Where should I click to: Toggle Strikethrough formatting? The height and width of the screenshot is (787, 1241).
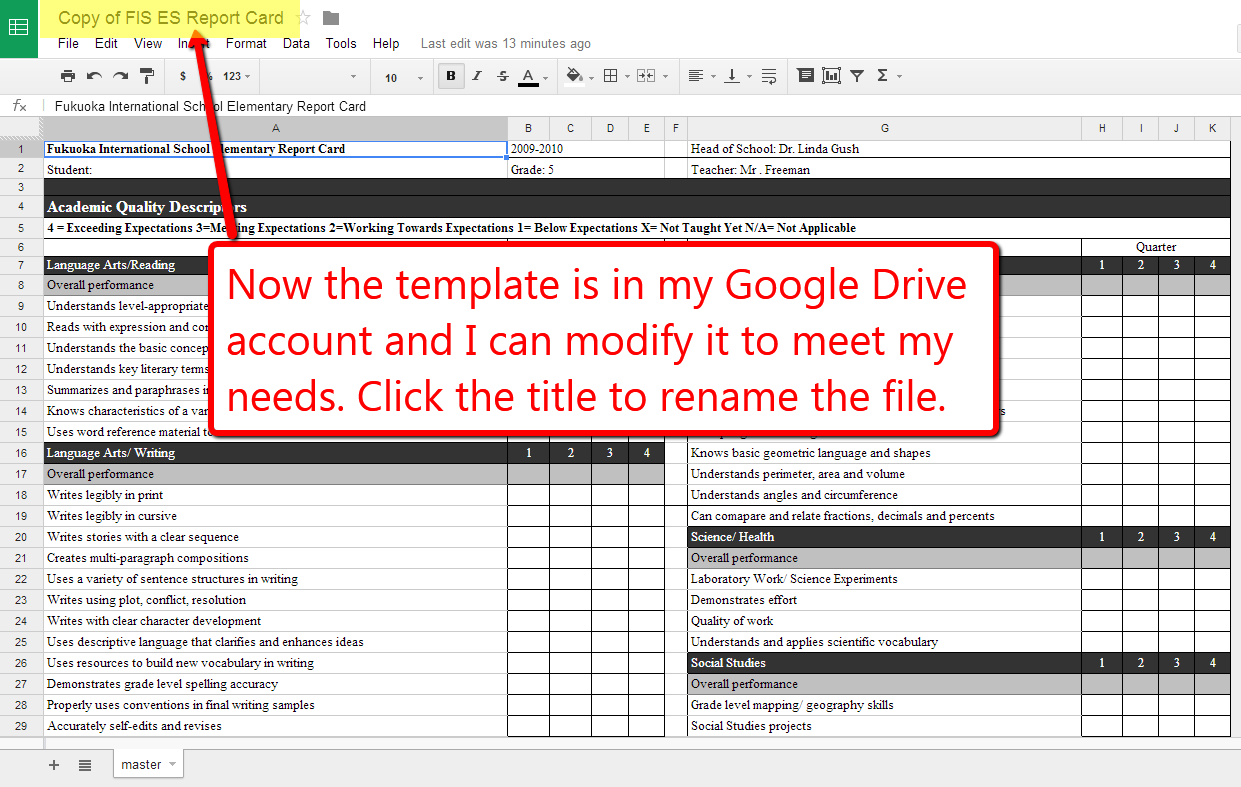[x=503, y=76]
